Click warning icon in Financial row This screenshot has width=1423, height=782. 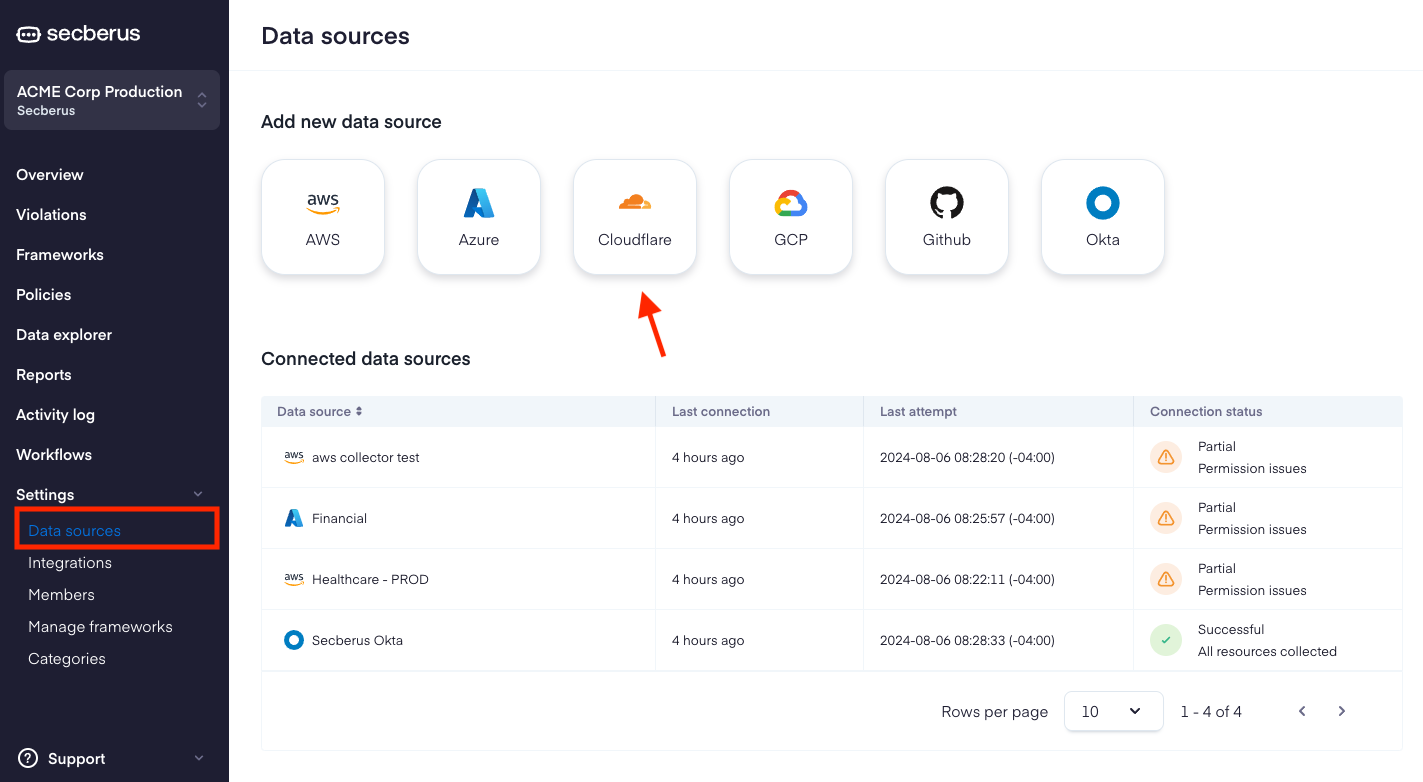pyautogui.click(x=1166, y=518)
